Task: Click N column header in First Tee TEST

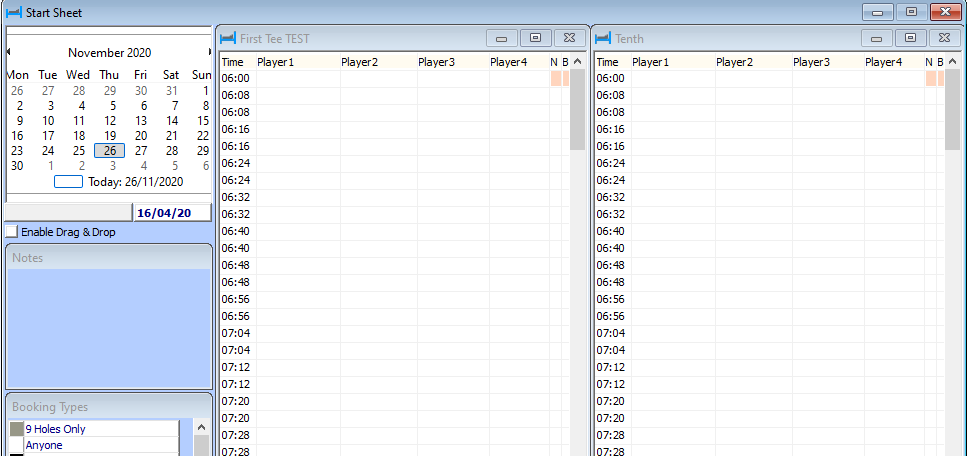Action: tap(555, 62)
